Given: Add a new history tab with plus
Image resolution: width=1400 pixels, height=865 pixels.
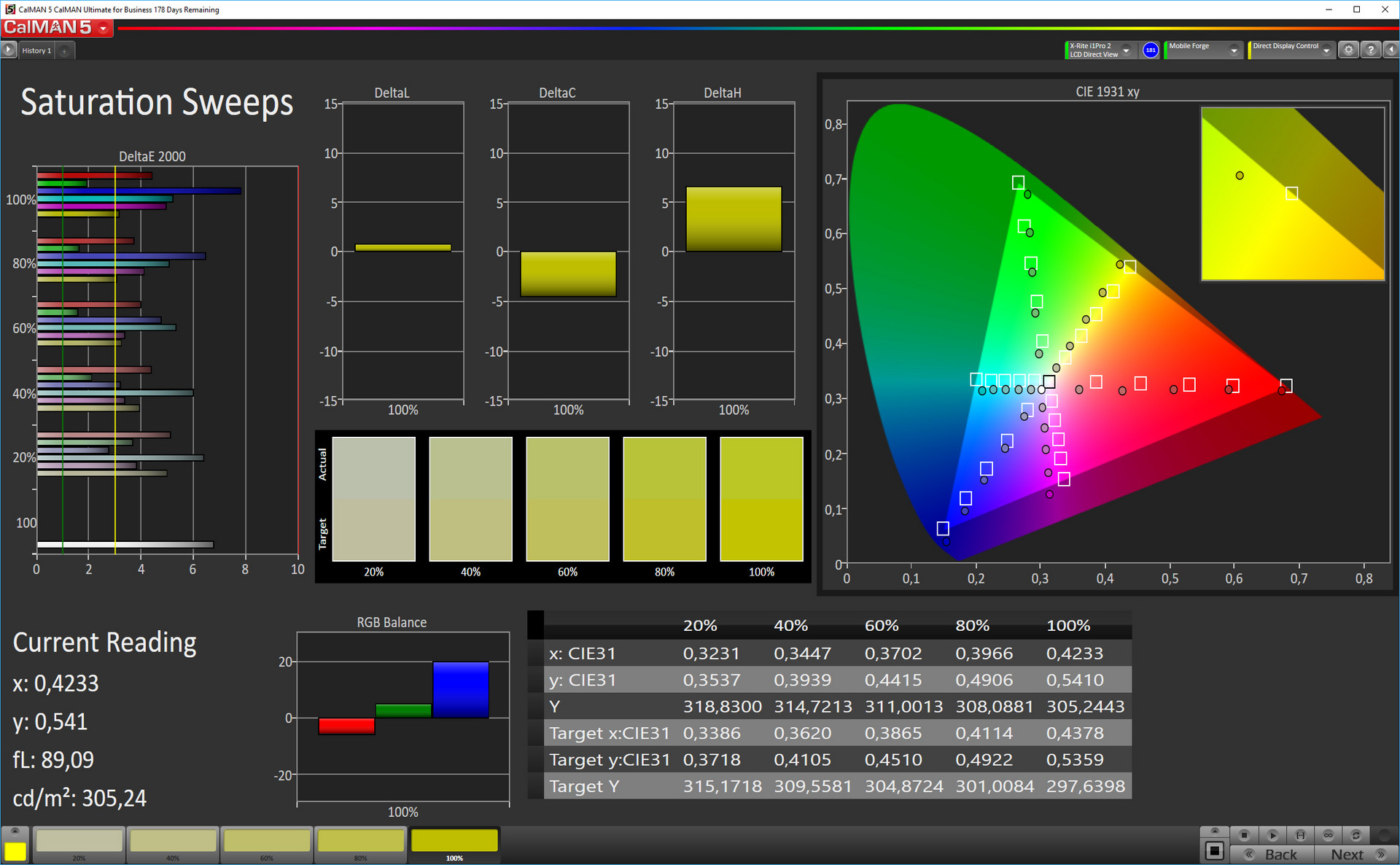Looking at the screenshot, I should click(64, 50).
